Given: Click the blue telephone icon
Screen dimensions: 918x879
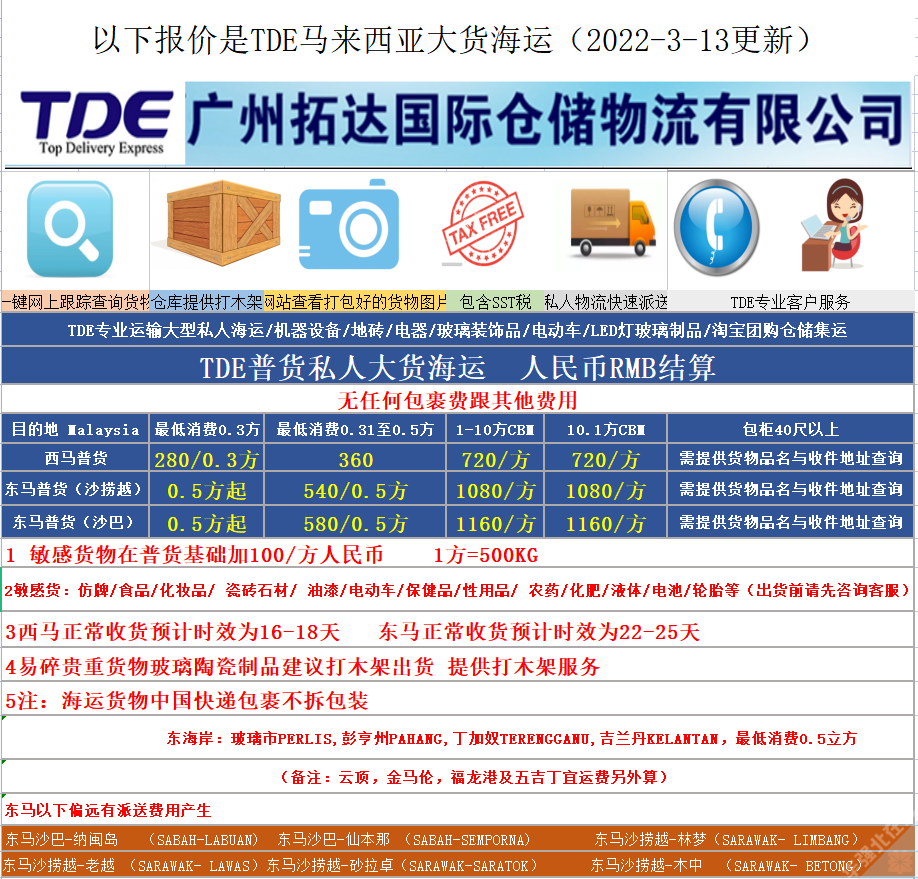Looking at the screenshot, I should pos(717,227).
